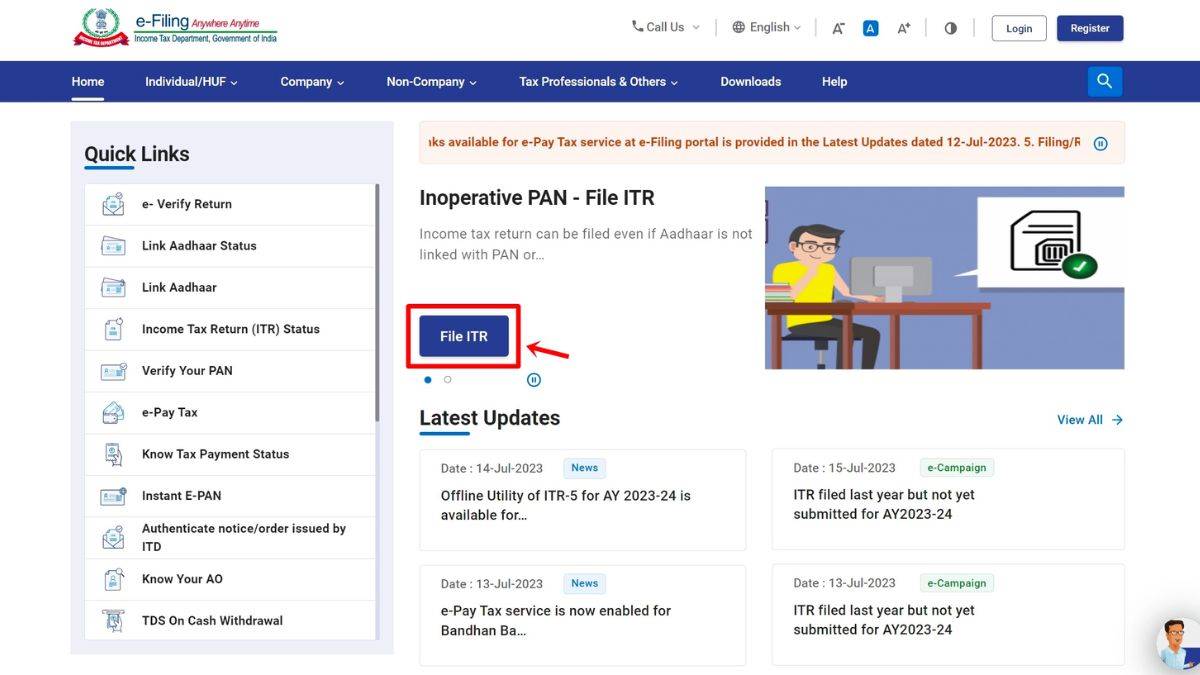Go to the Help menu item
The width and height of the screenshot is (1200, 675).
[x=834, y=82]
